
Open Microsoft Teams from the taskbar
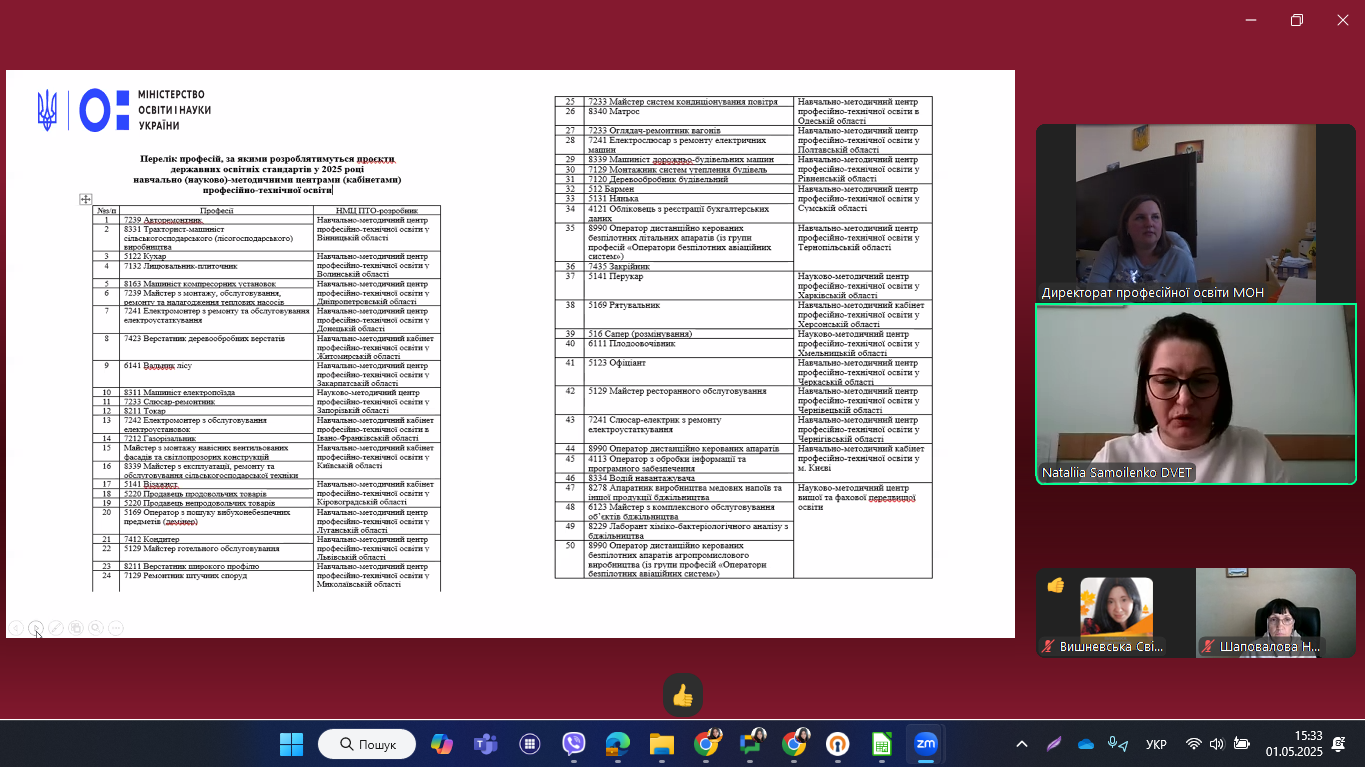486,744
